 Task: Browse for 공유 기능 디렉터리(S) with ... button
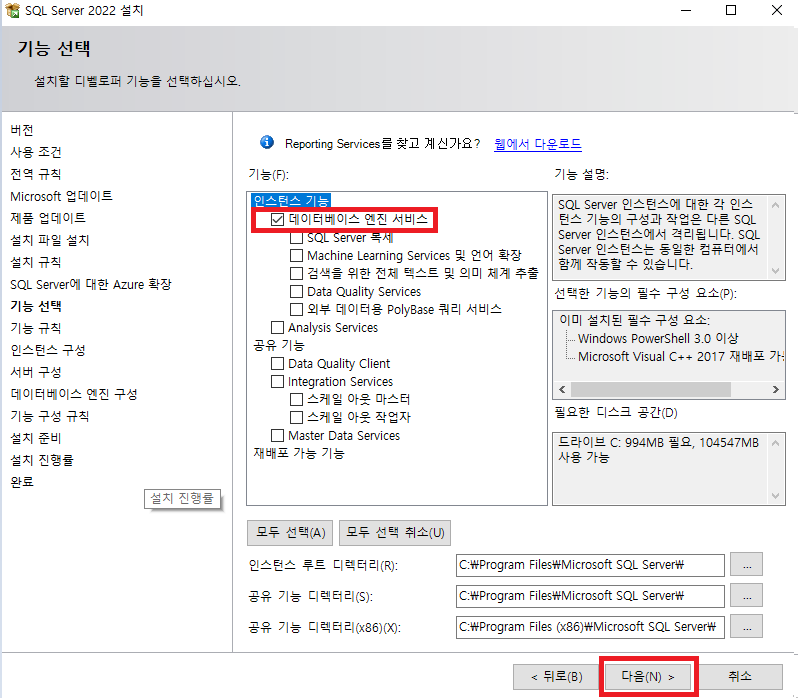(746, 596)
